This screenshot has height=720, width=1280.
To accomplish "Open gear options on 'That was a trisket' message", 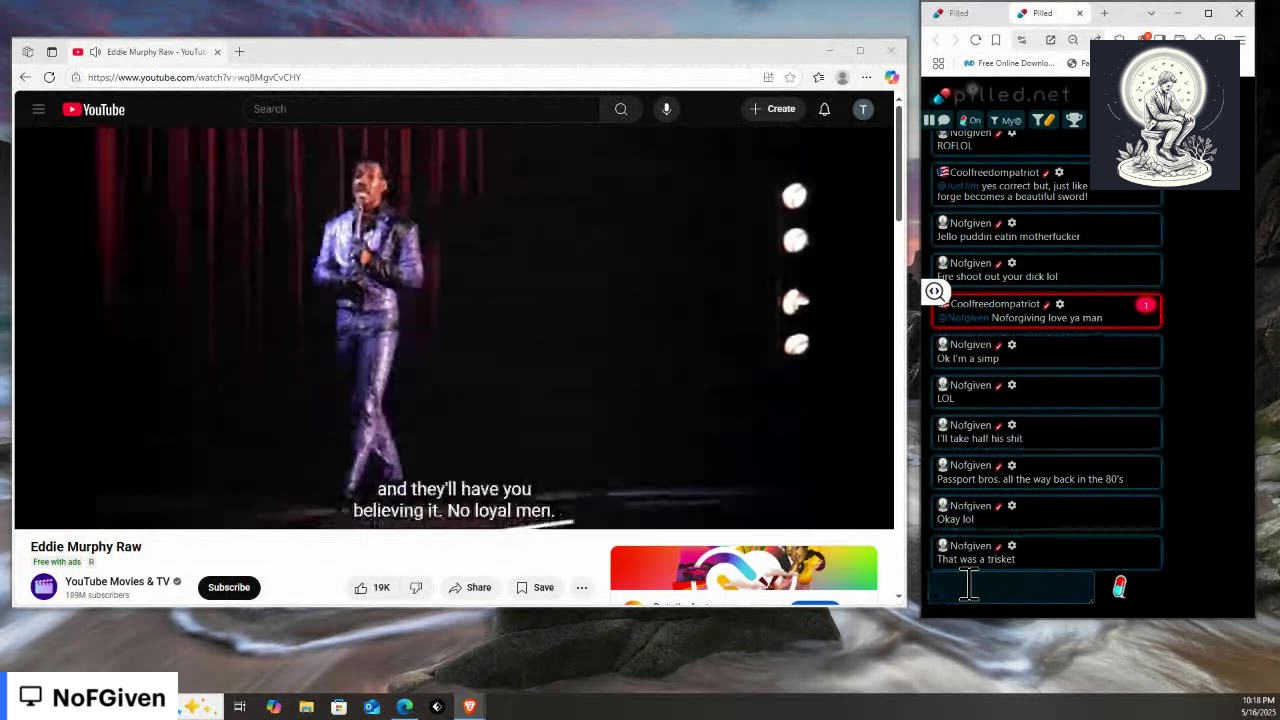I will pos(1011,545).
